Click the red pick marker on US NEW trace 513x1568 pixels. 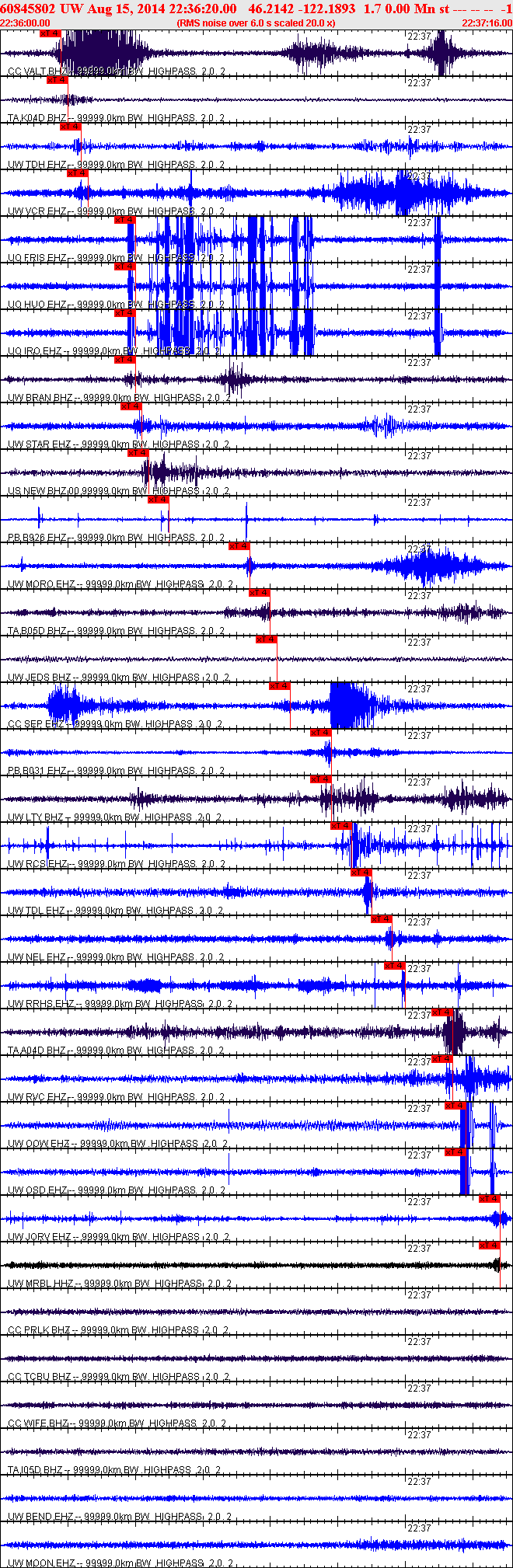pyautogui.click(x=138, y=453)
